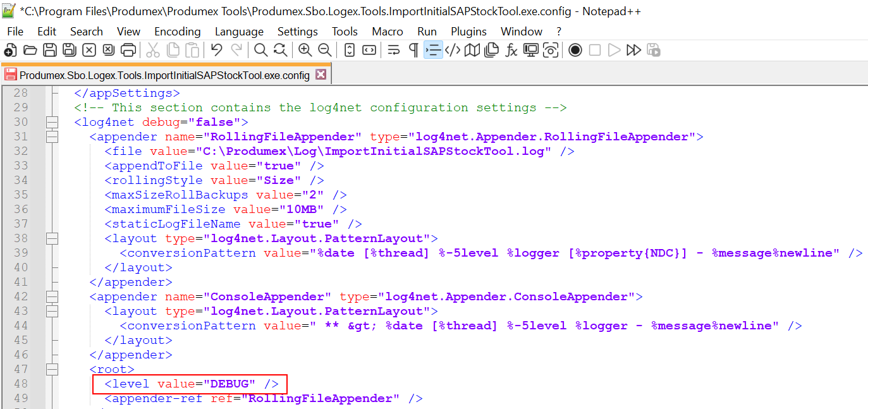The image size is (873, 411).
Task: Start macro recording with the record icon
Action: (x=575, y=51)
